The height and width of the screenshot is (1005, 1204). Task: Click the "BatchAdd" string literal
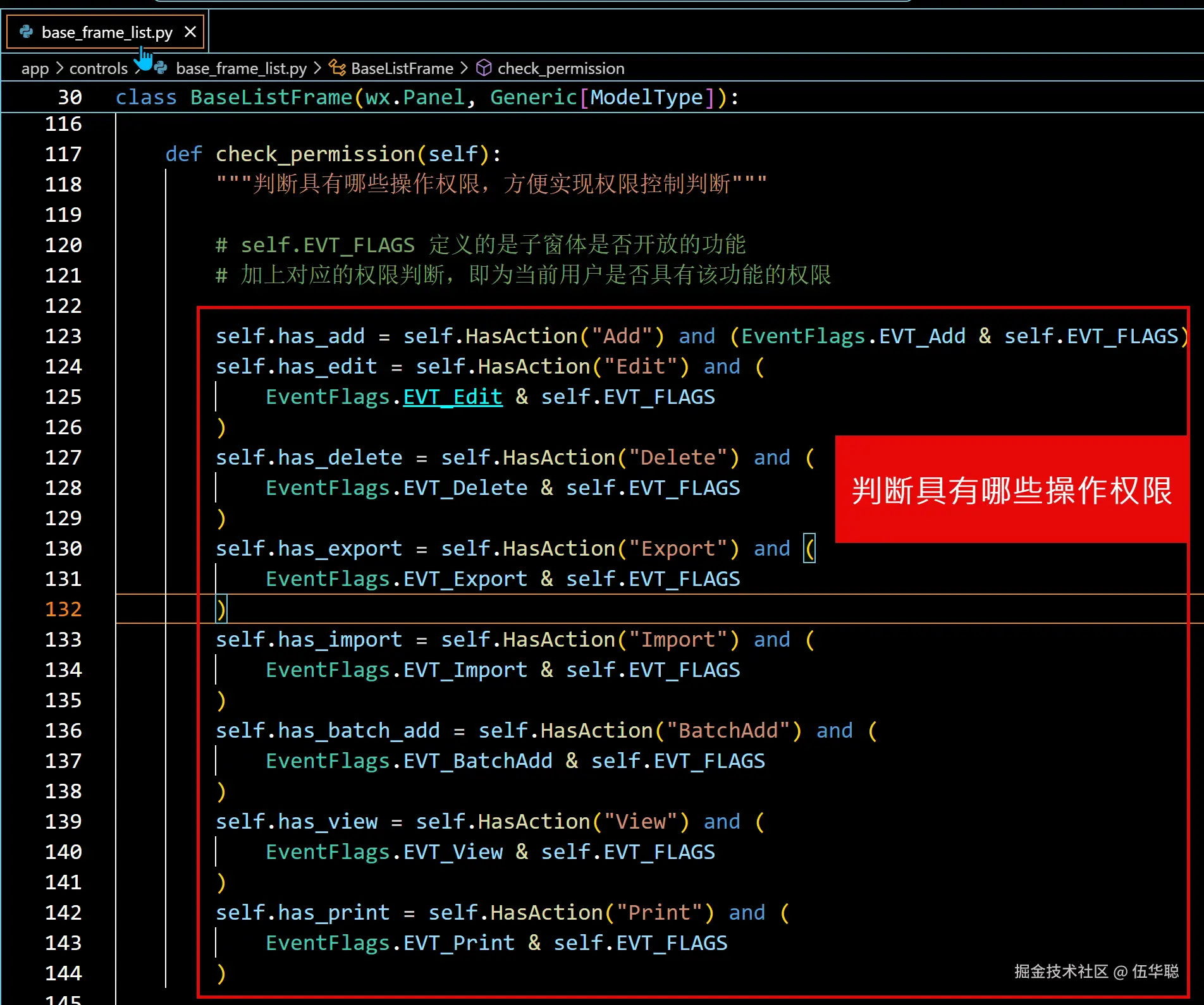coord(728,731)
